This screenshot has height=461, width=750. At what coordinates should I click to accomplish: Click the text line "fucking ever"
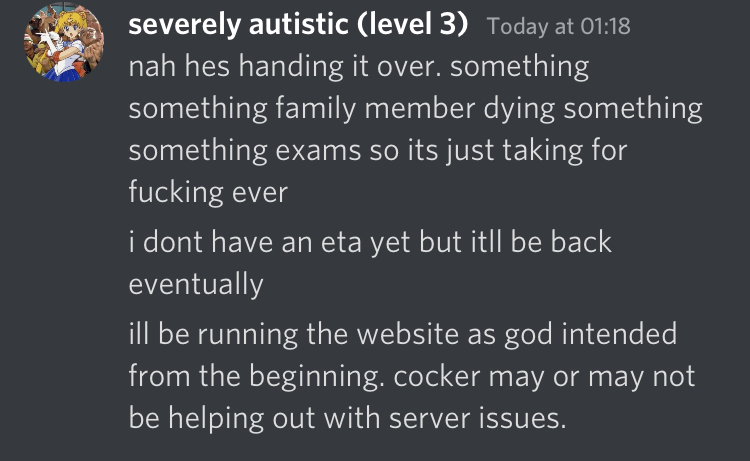pos(208,191)
